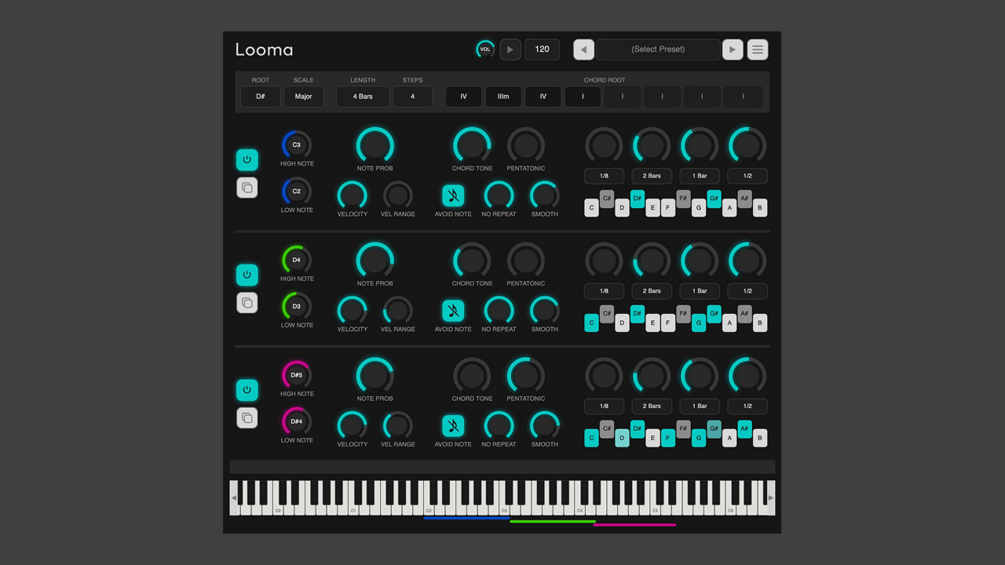Viewport: 1005px width, 565px height.
Task: Toggle AVOID NOTE in third voice row
Action: point(453,425)
